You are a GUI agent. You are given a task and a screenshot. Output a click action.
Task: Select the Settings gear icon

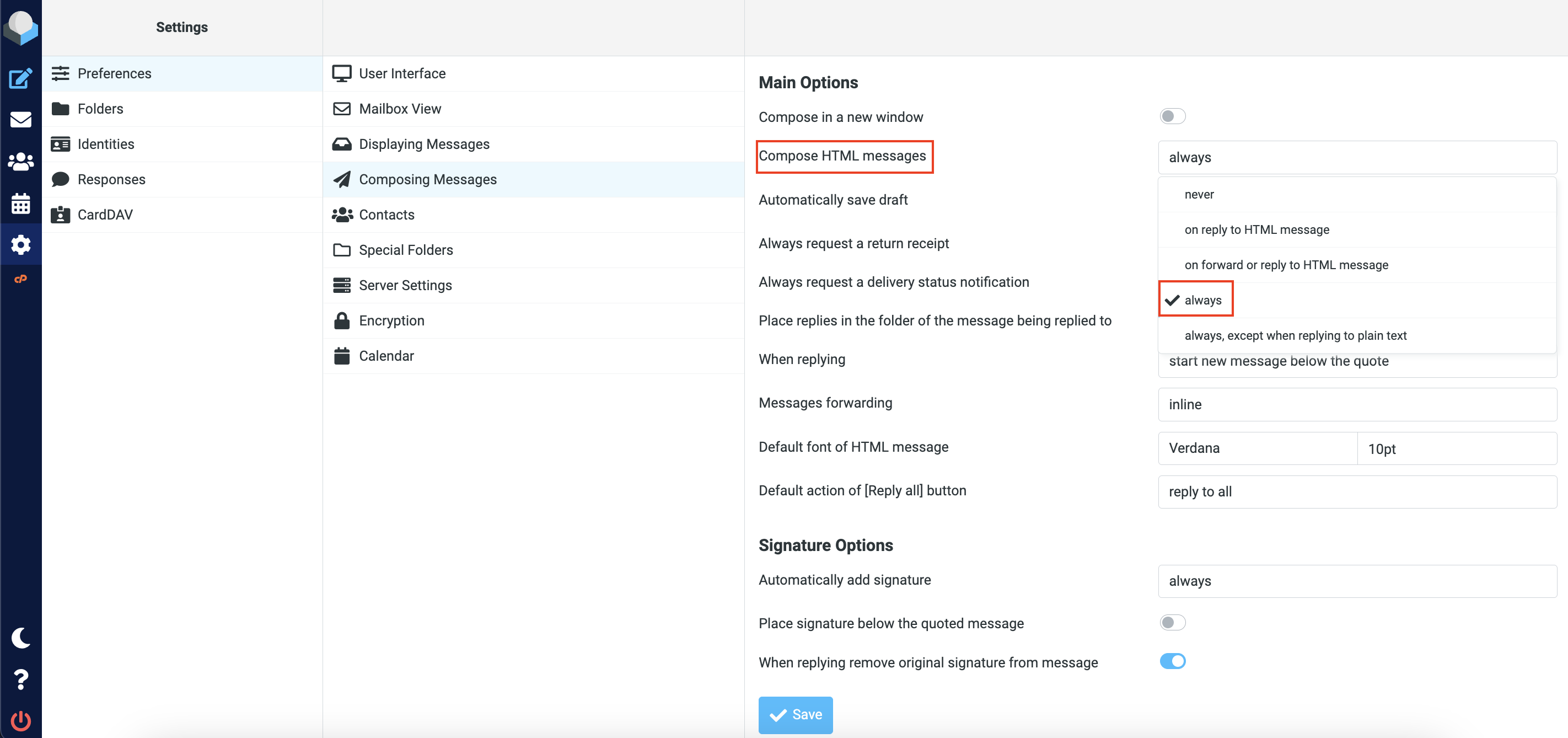click(x=21, y=245)
